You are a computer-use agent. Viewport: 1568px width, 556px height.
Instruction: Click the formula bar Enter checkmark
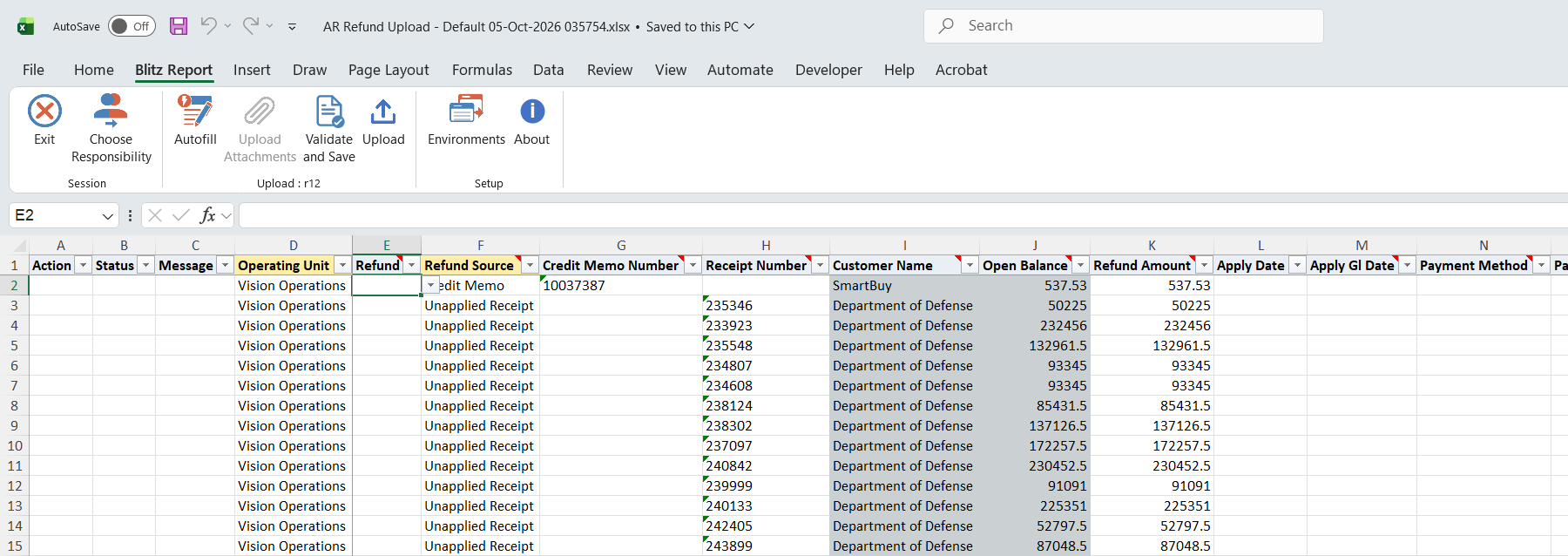click(181, 215)
